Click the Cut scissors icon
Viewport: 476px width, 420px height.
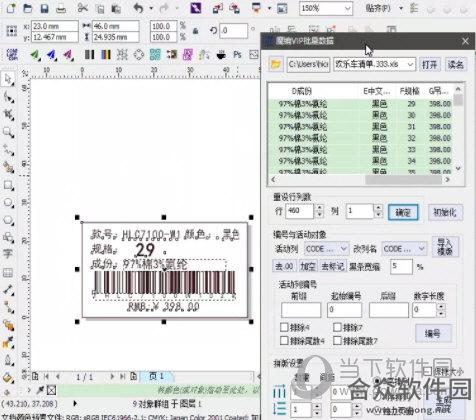pyautogui.click(x=82, y=8)
